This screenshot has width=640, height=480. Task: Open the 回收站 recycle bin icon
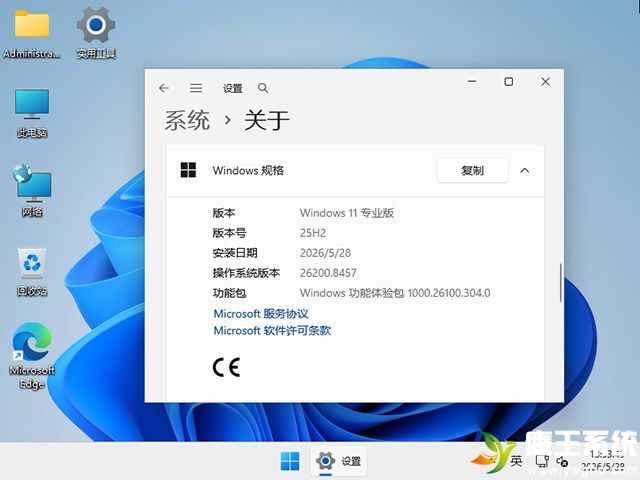32,271
